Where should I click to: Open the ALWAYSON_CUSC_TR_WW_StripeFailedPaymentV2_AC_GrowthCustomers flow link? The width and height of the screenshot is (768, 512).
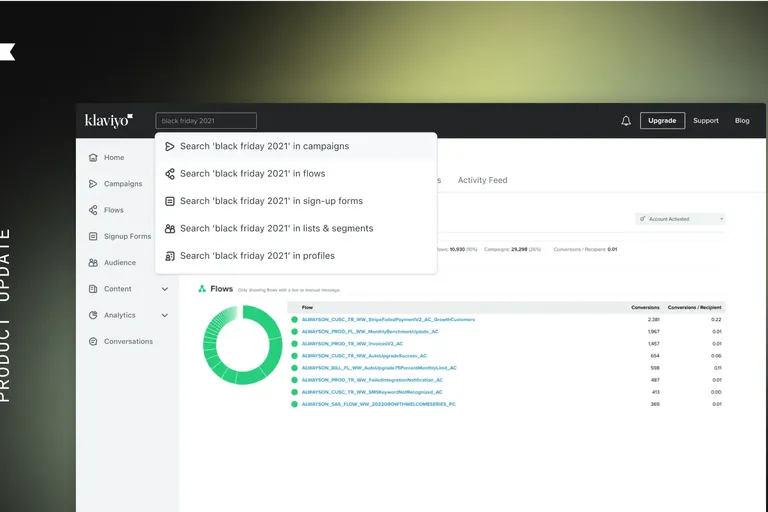pyautogui.click(x=388, y=319)
